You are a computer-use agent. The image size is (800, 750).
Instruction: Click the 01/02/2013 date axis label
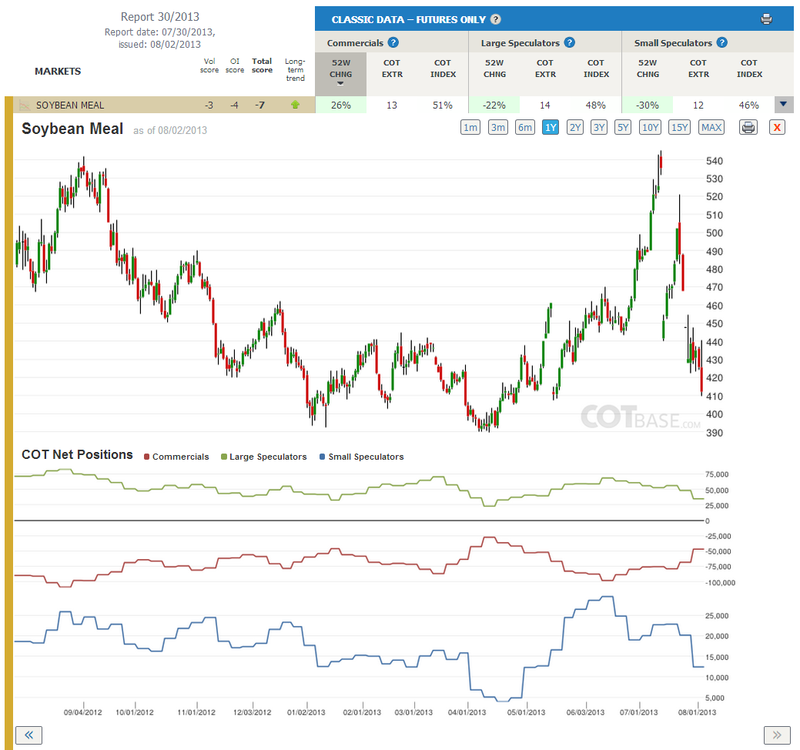306,712
